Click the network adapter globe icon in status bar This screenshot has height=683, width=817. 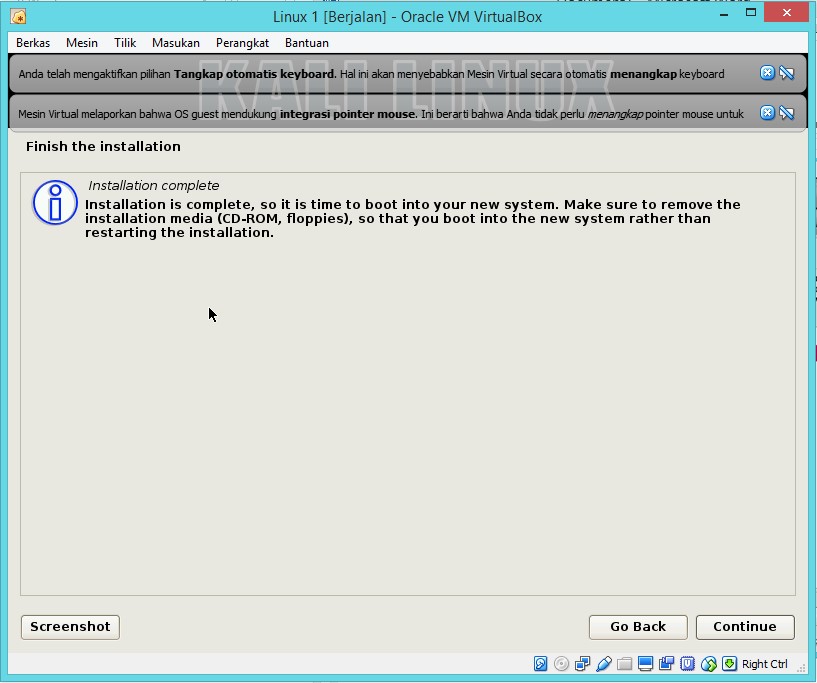click(709, 664)
